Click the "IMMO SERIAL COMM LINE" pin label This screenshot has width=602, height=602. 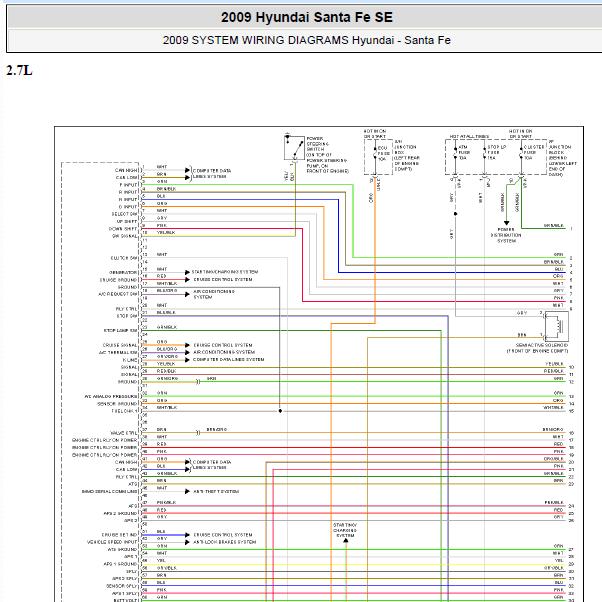(109, 491)
